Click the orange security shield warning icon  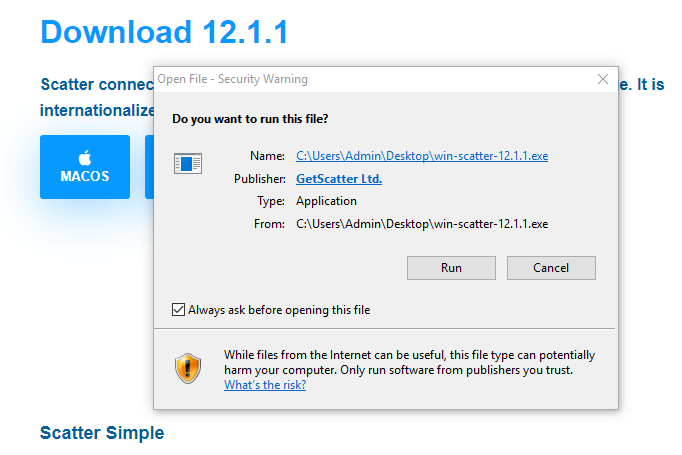(188, 368)
